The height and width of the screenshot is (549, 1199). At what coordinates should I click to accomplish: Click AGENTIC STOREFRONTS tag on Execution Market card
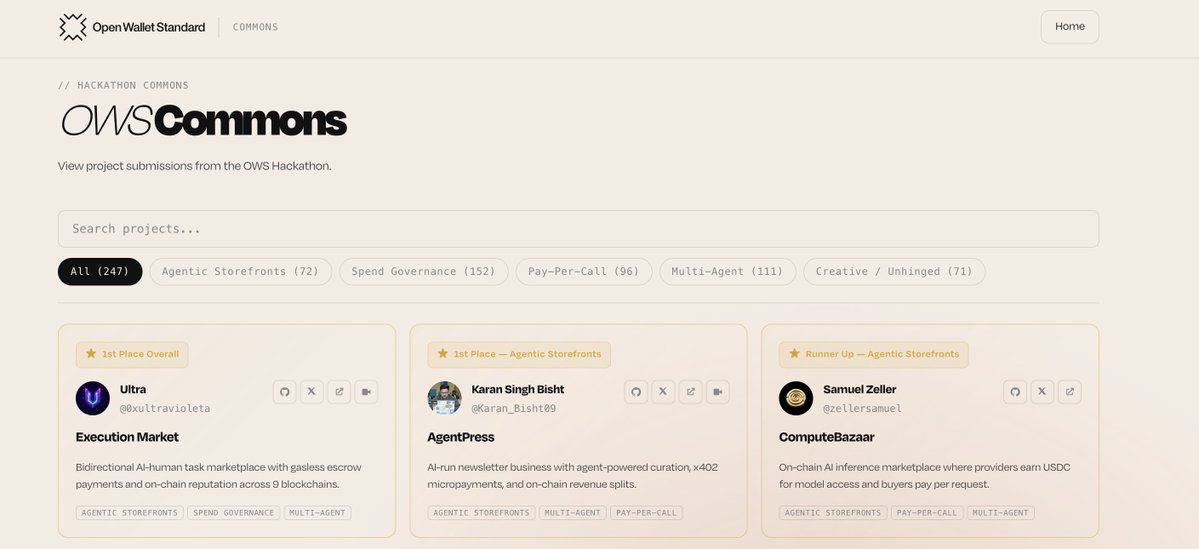coord(130,513)
